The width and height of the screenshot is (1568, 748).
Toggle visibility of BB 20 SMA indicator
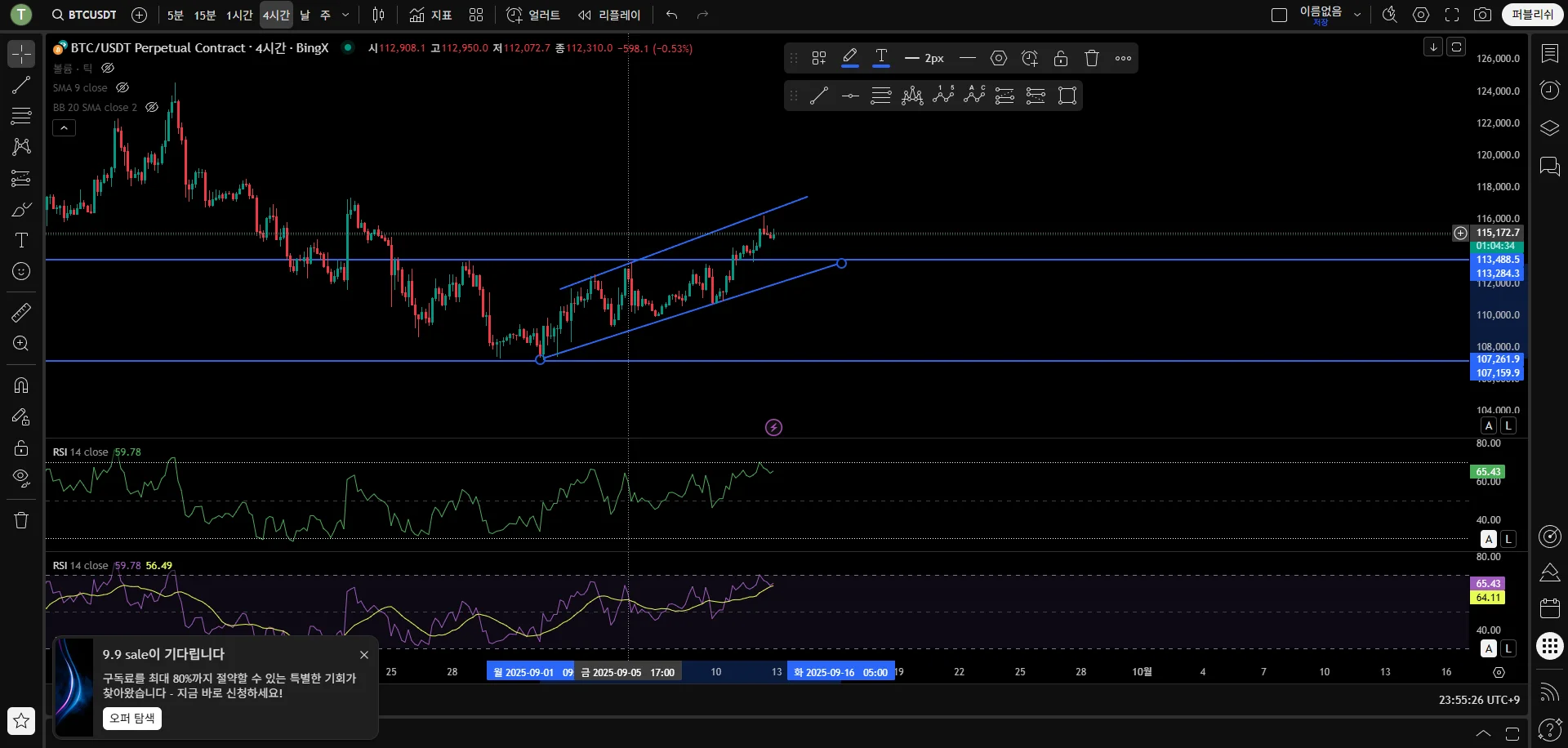(152, 107)
